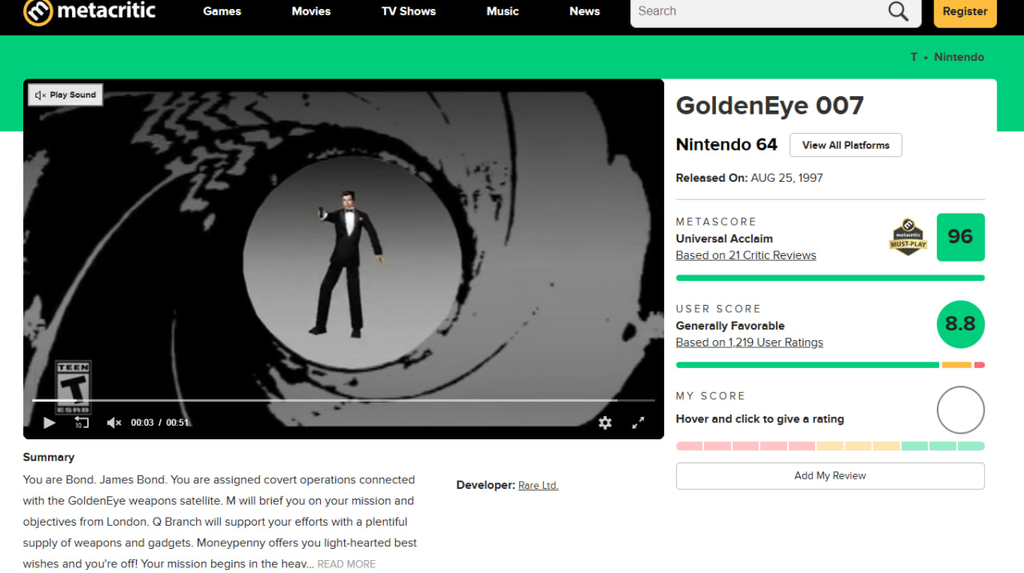The image size is (1024, 573).
Task: Click the 8.8 user score circle
Action: tap(961, 324)
